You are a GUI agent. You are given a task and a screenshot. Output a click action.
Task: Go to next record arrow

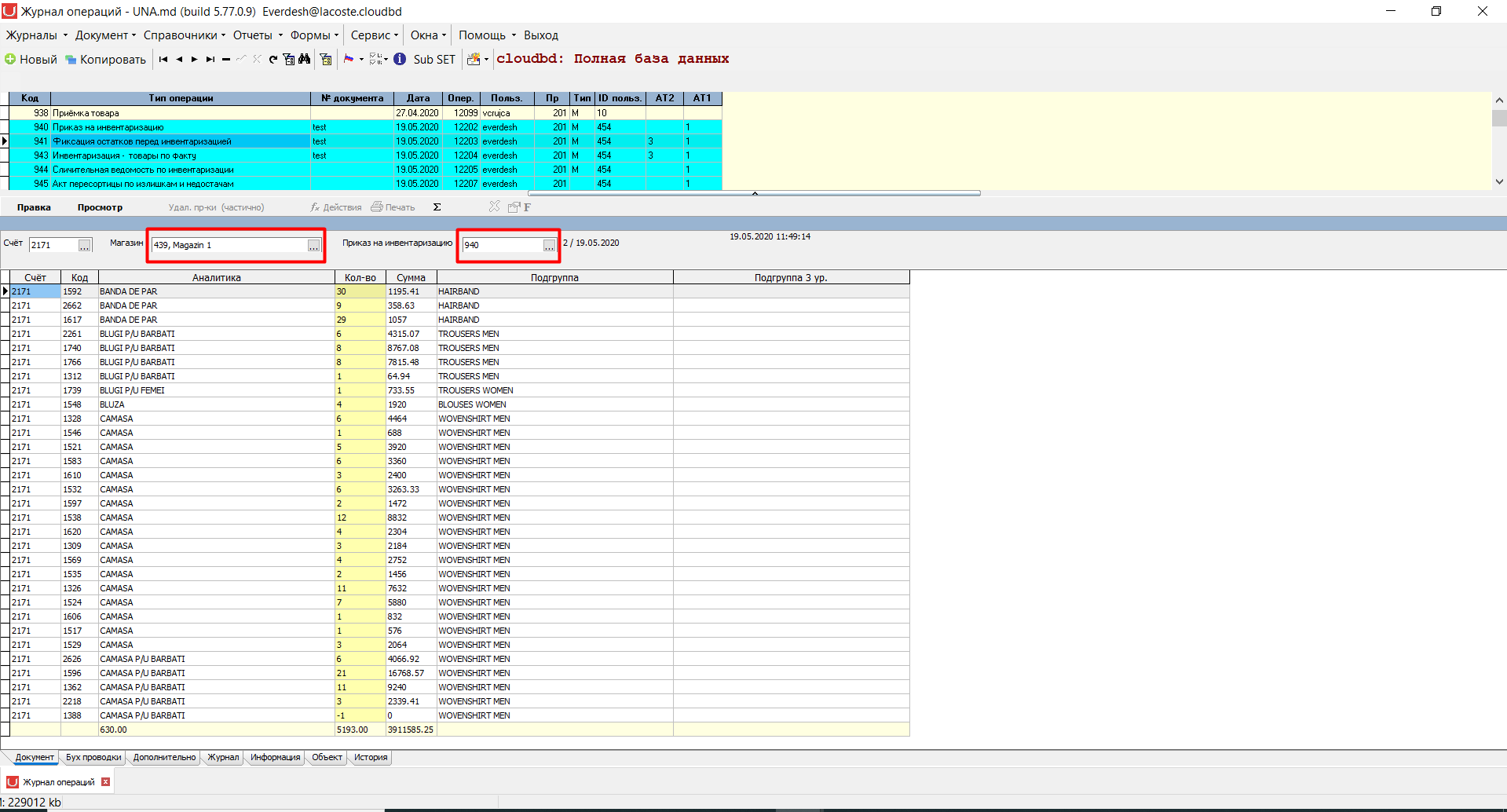[x=195, y=59]
